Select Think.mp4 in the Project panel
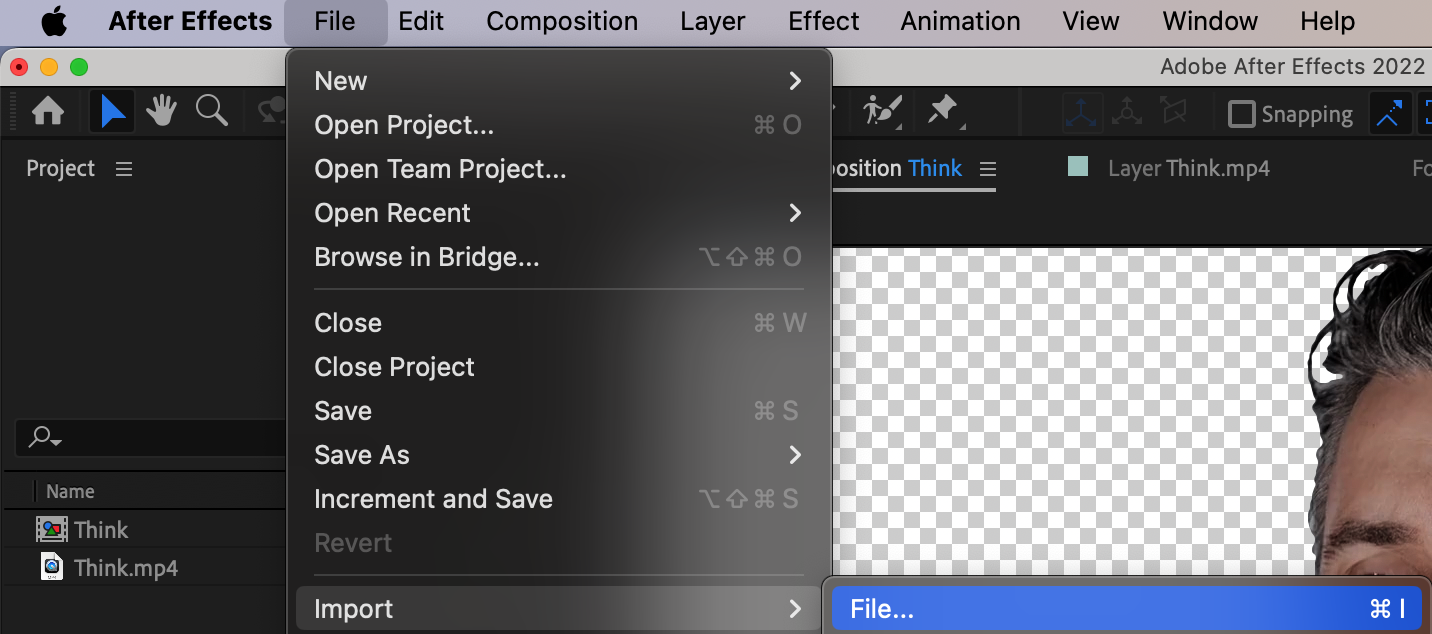 pos(125,568)
